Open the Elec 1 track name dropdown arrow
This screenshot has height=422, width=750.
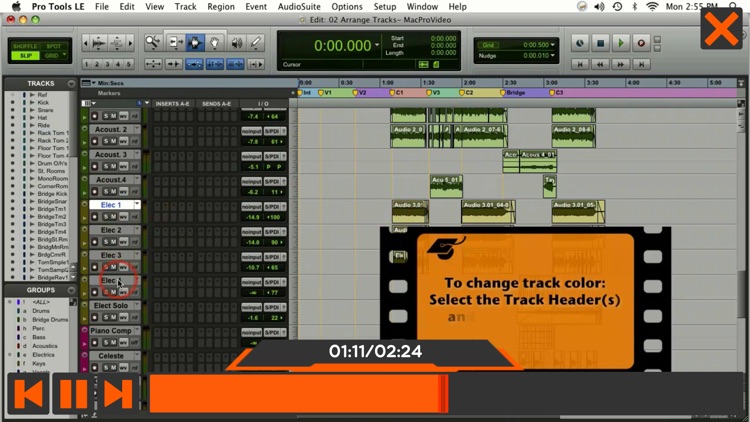pos(137,205)
